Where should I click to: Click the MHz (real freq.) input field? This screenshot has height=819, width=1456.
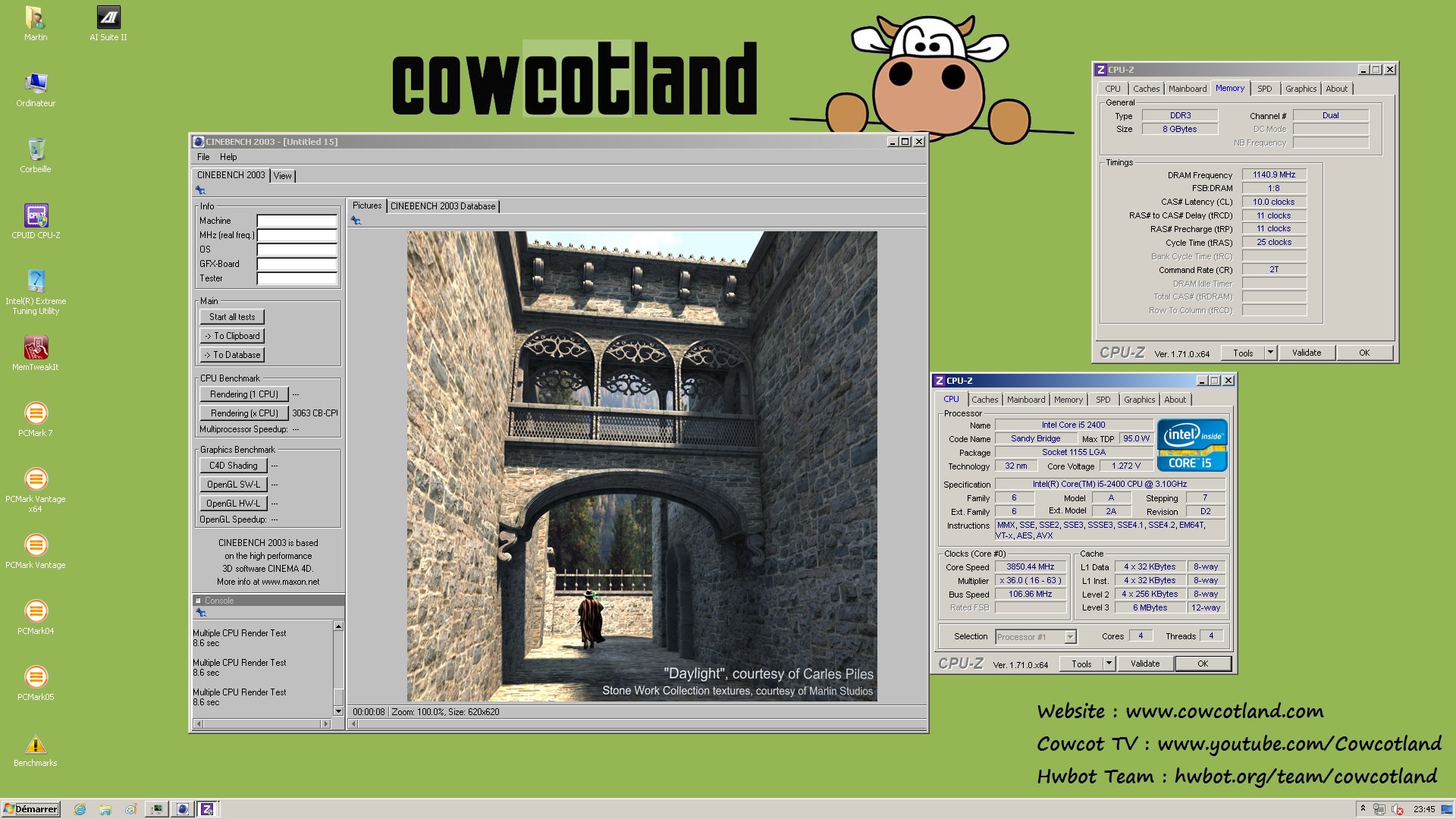click(x=297, y=235)
